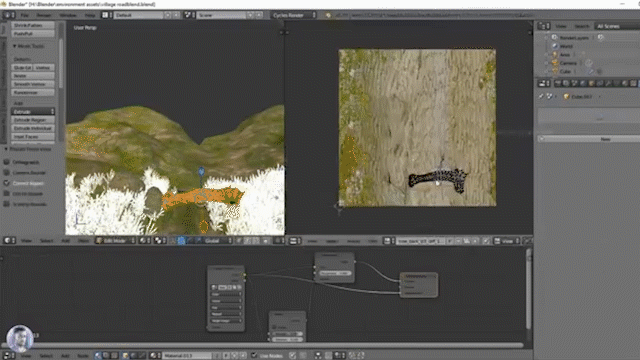Click the Vertex slide button

43,67
